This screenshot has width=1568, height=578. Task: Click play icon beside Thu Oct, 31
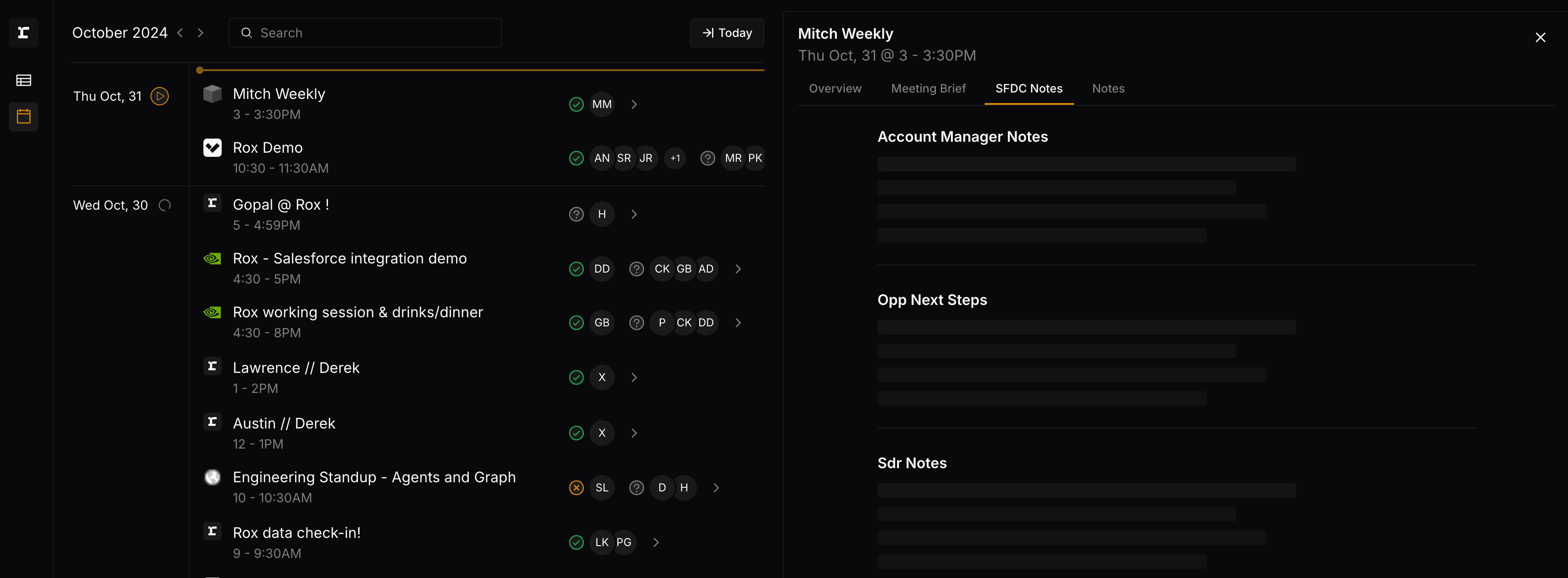(160, 96)
